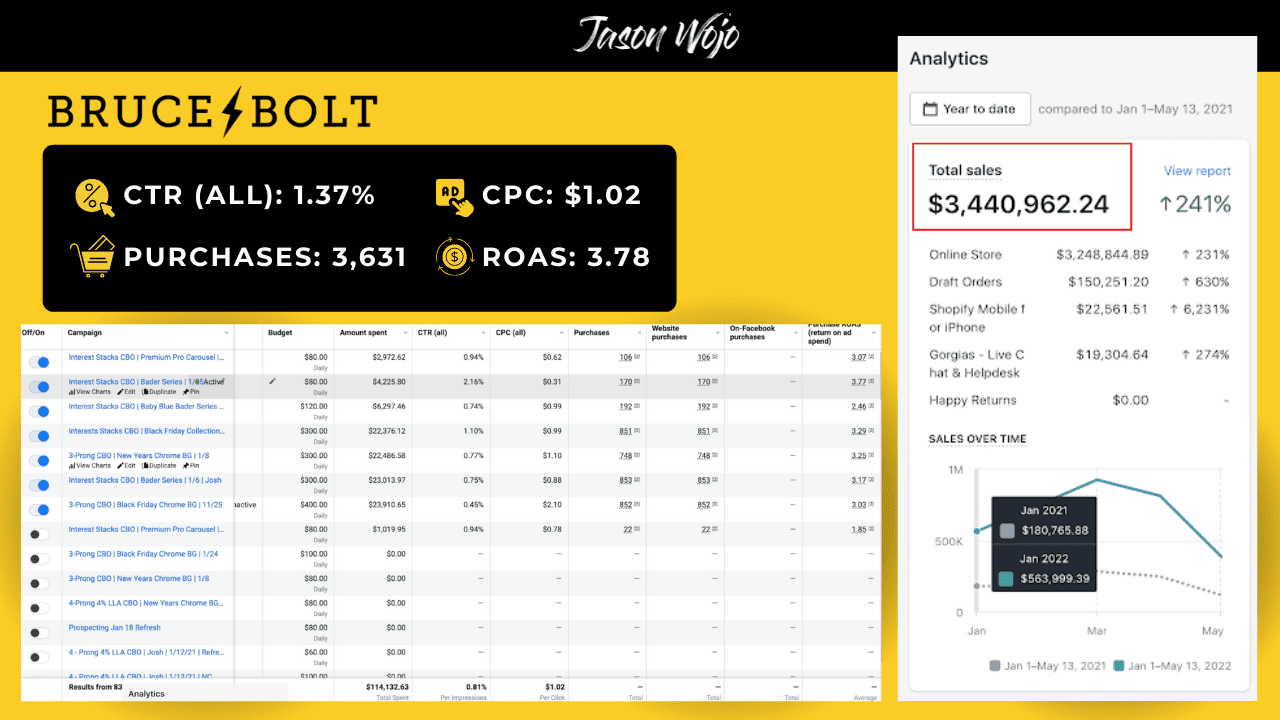Expand the Purchases column dropdown arrow
This screenshot has height=720, width=1280.
pyautogui.click(x=637, y=333)
